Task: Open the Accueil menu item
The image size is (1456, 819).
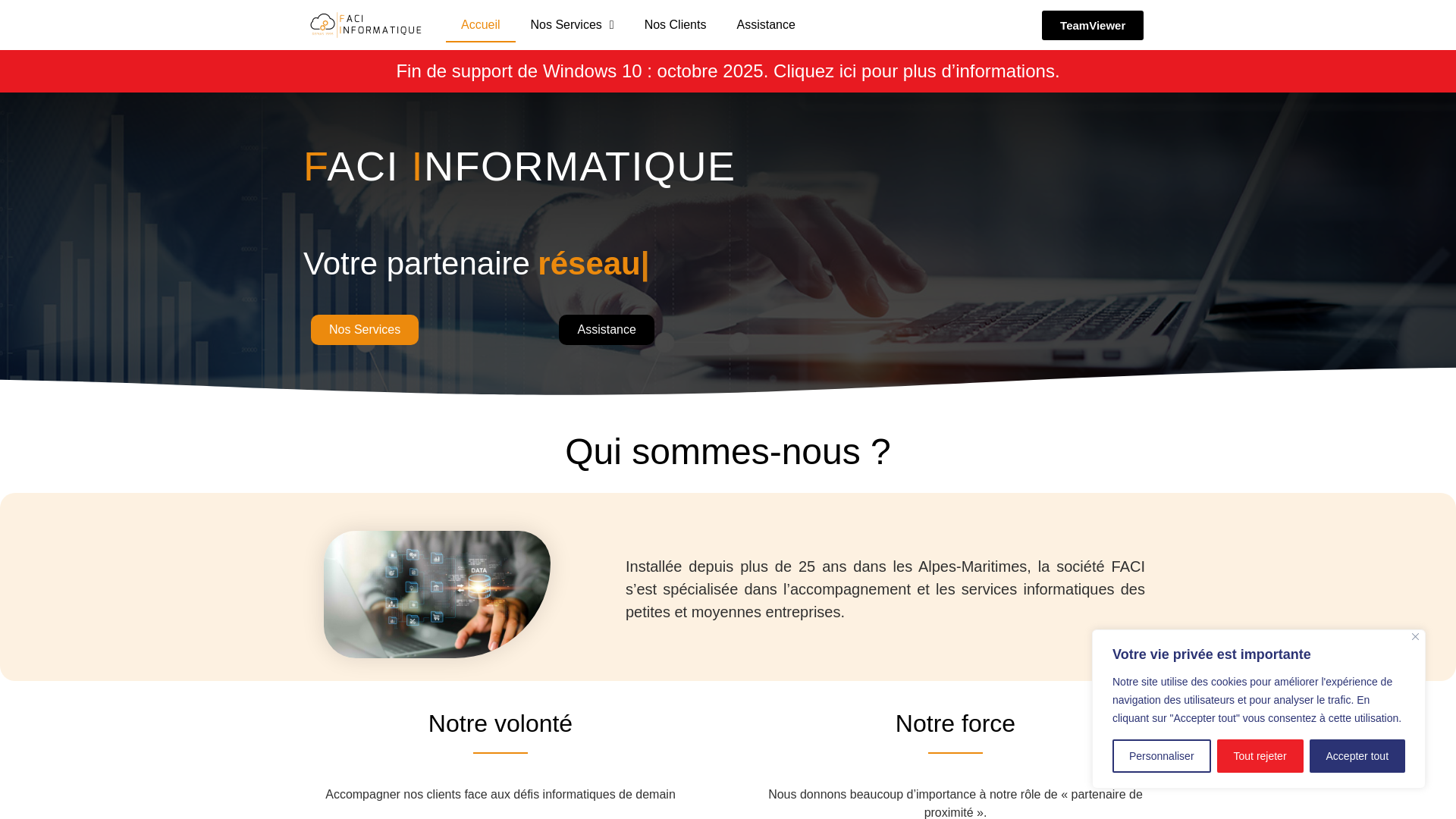Action: pyautogui.click(x=480, y=25)
